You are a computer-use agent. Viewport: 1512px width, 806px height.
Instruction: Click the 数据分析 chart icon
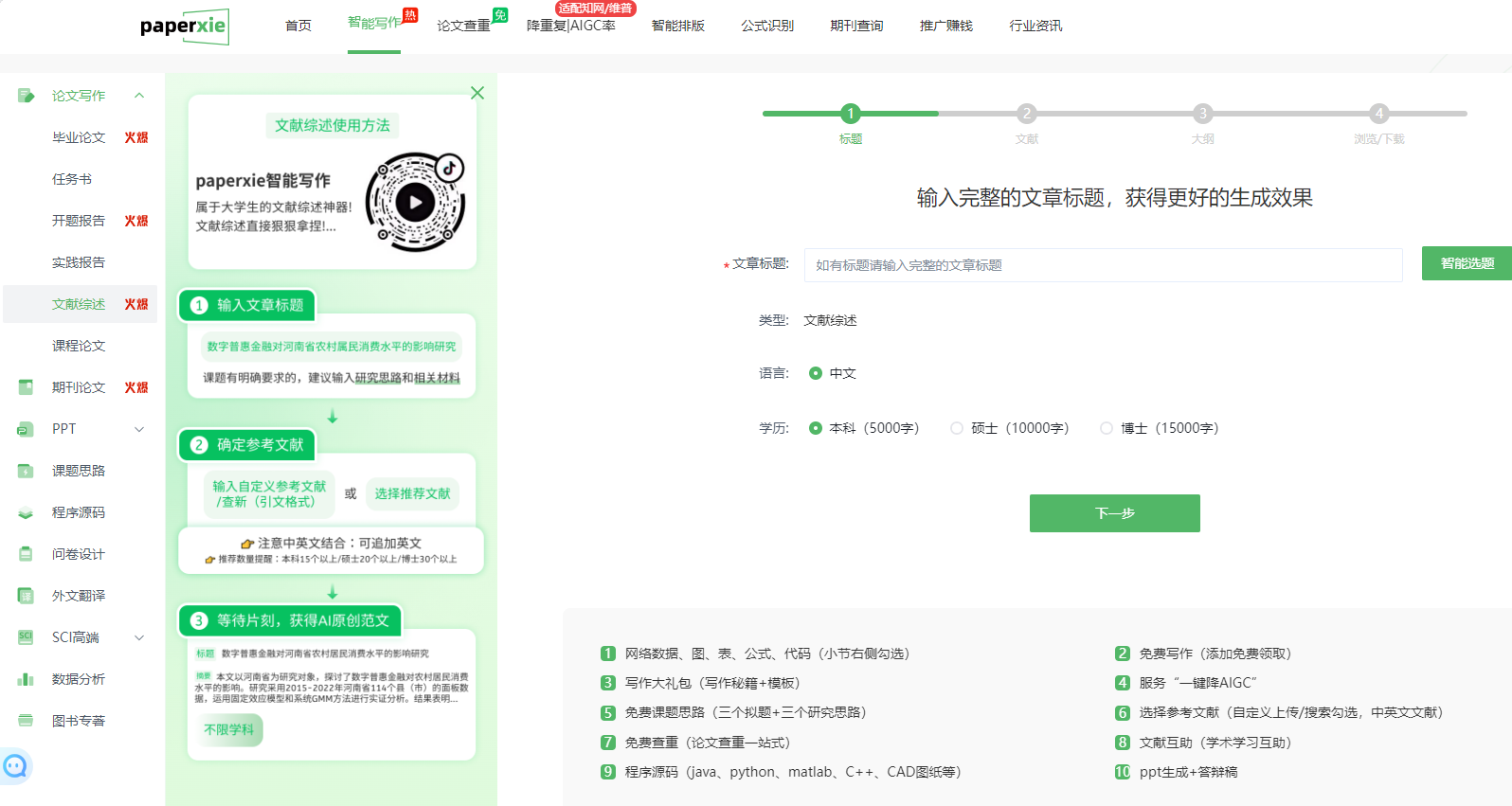tap(26, 679)
